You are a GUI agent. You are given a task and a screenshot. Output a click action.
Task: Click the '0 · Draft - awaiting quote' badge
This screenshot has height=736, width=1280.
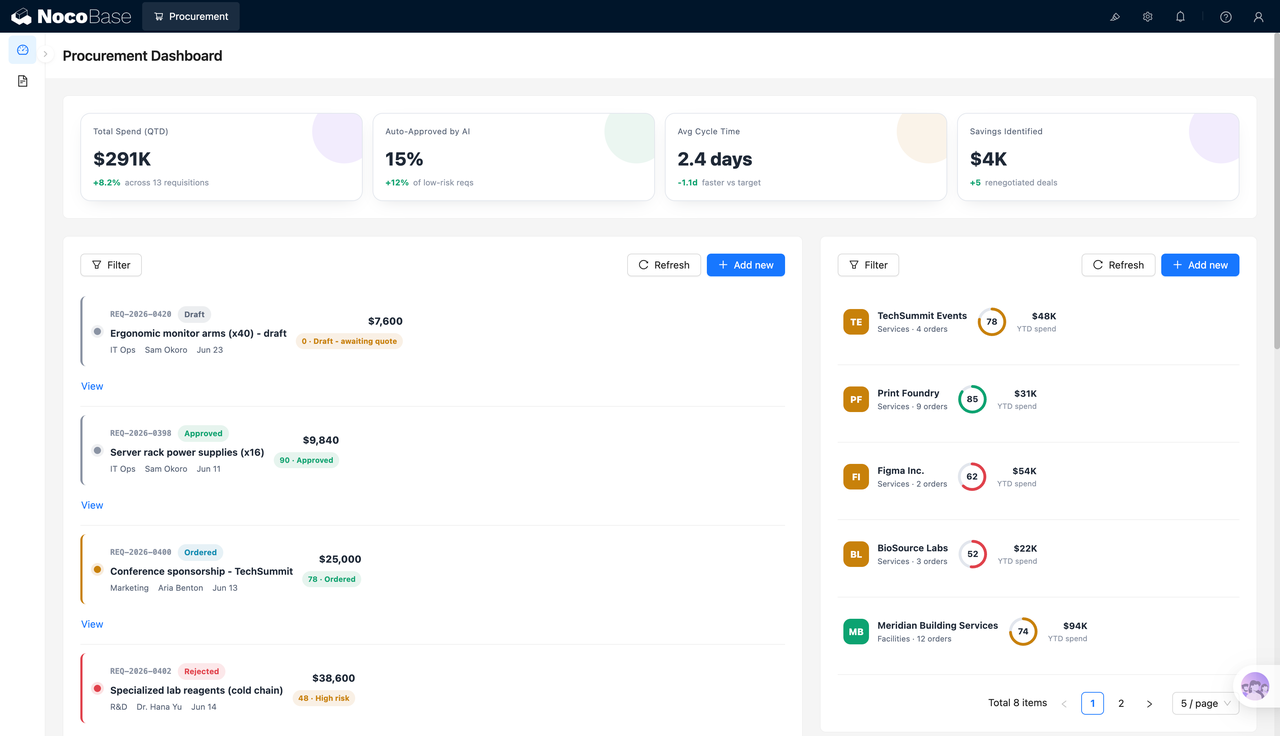349,341
